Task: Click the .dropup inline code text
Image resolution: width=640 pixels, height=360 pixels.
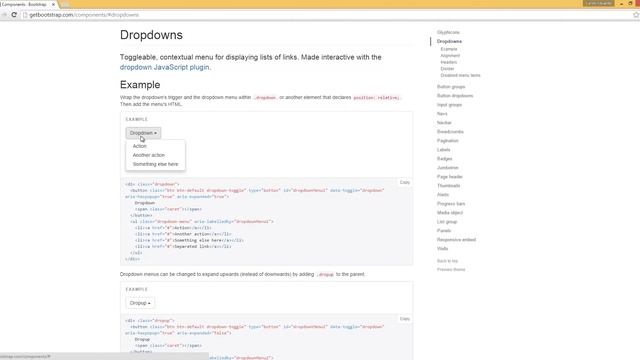Action: (x=325, y=275)
